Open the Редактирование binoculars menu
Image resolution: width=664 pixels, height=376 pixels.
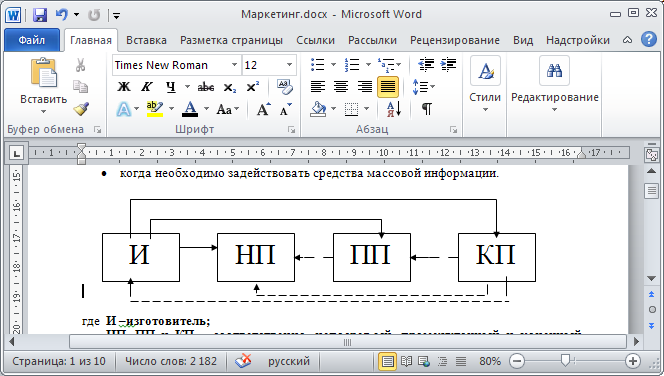[554, 85]
